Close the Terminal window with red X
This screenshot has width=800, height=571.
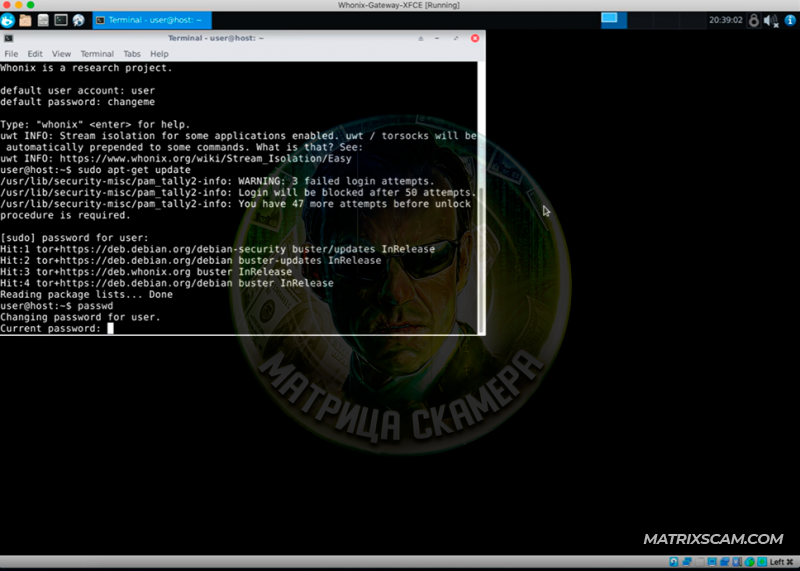474,38
